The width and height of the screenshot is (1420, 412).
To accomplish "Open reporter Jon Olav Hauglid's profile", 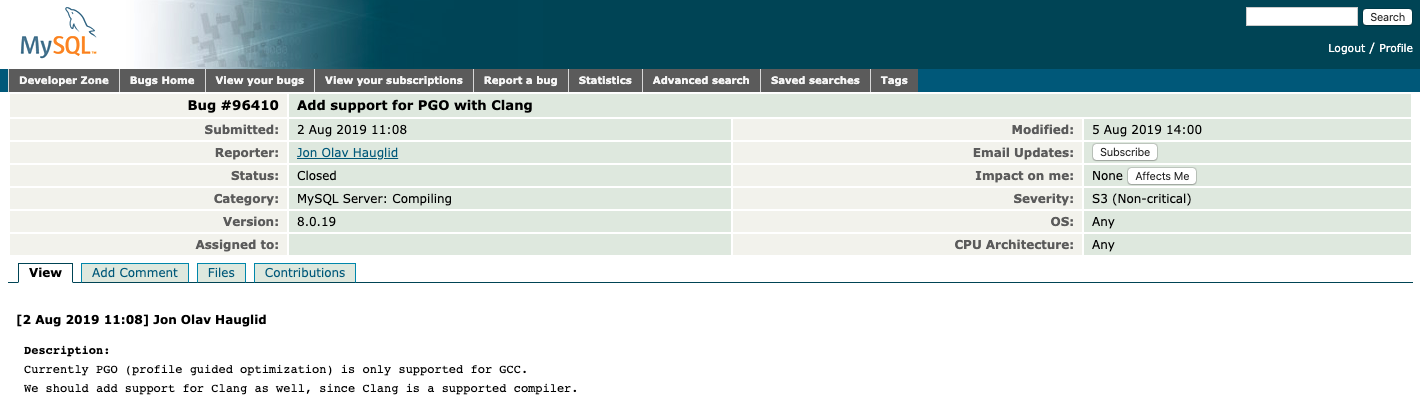I will (x=347, y=153).
